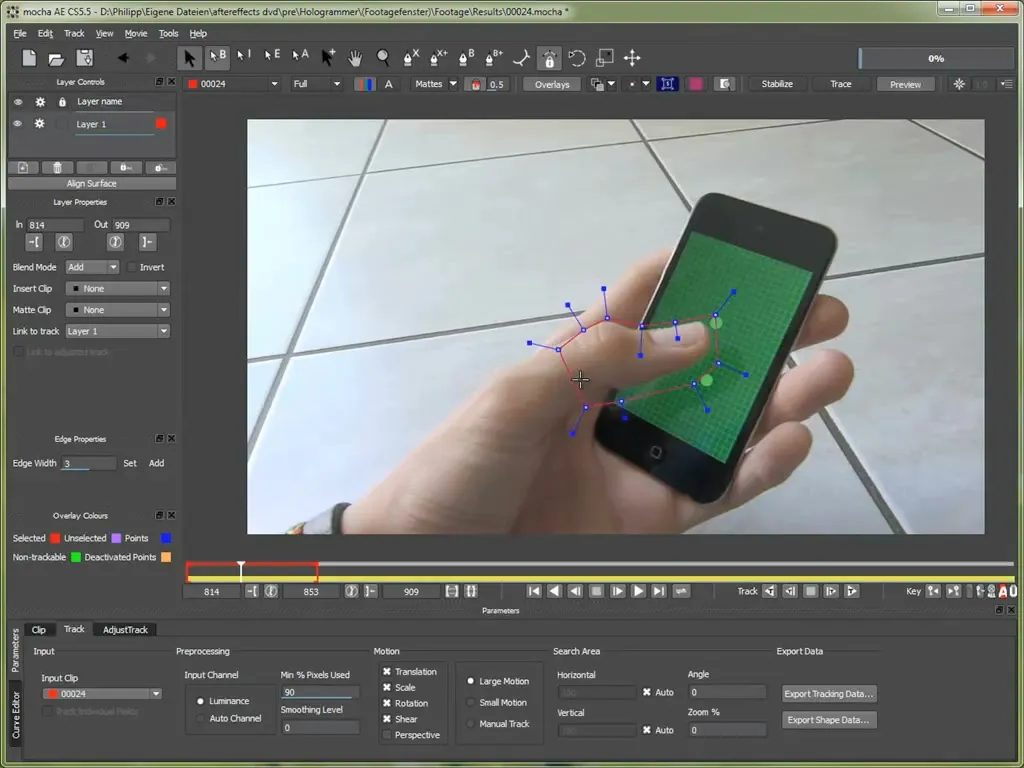Select Auto Channel radio button
Image resolution: width=1024 pixels, height=768 pixels.
click(200, 718)
